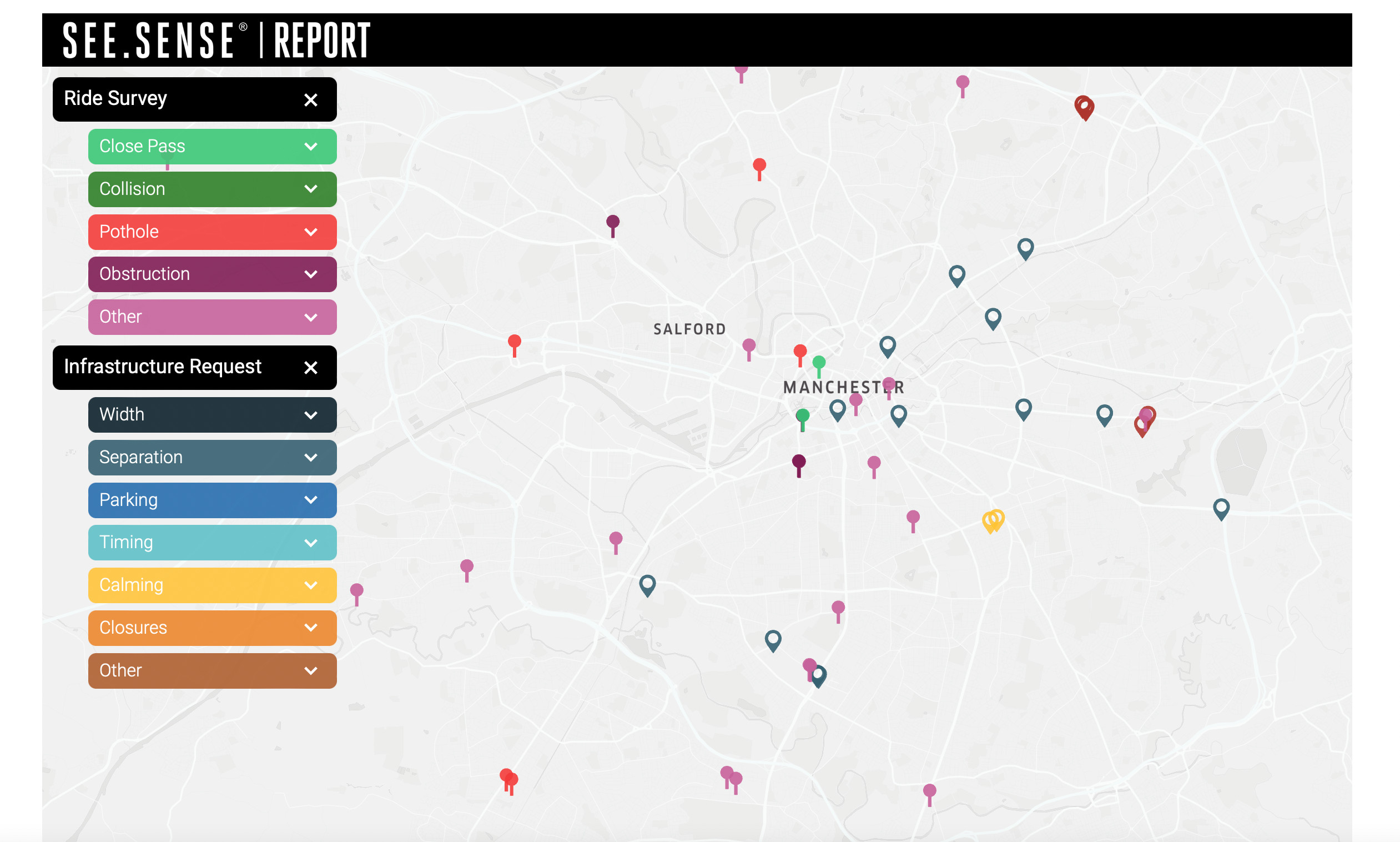1400x842 pixels.
Task: Select the Infrastructure Request header
Action: tap(170, 367)
